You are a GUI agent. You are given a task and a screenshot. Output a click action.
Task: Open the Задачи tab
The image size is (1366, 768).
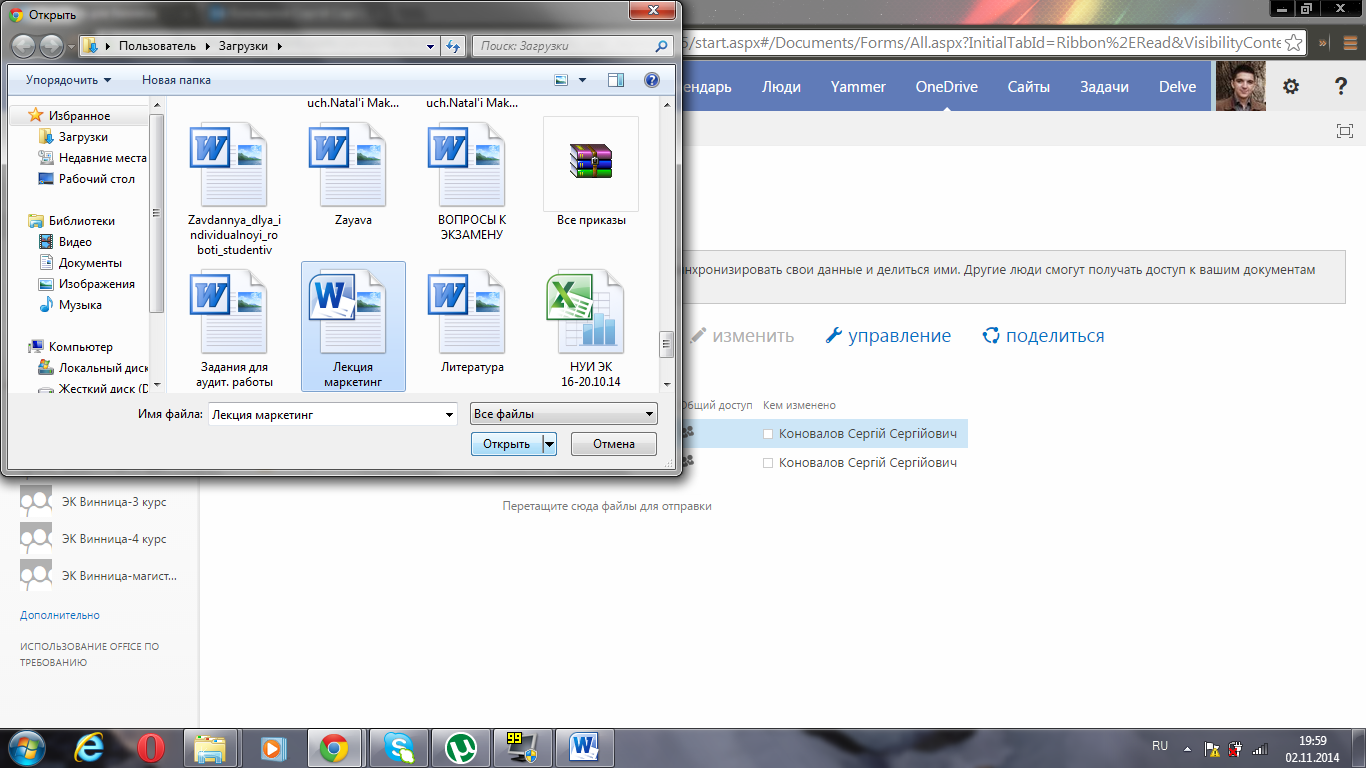pos(1104,87)
